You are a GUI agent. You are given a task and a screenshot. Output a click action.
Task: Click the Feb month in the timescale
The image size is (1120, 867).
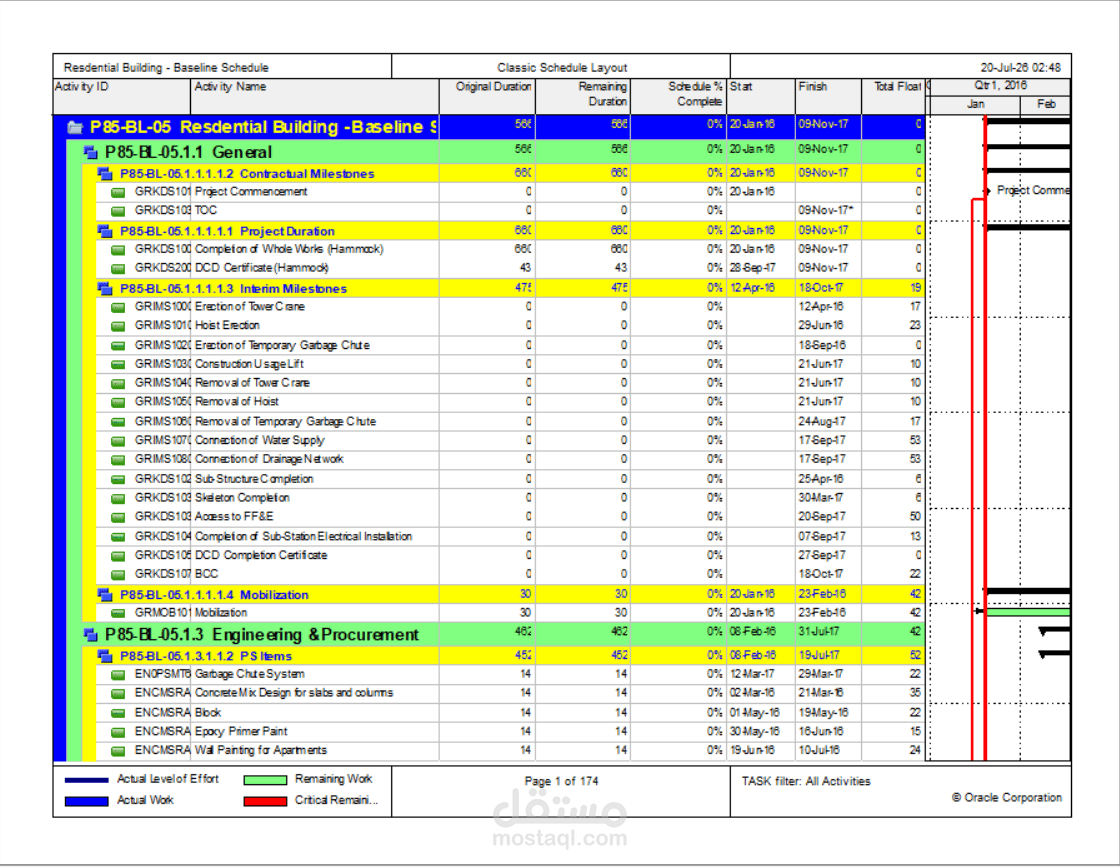pyautogui.click(x=1046, y=104)
